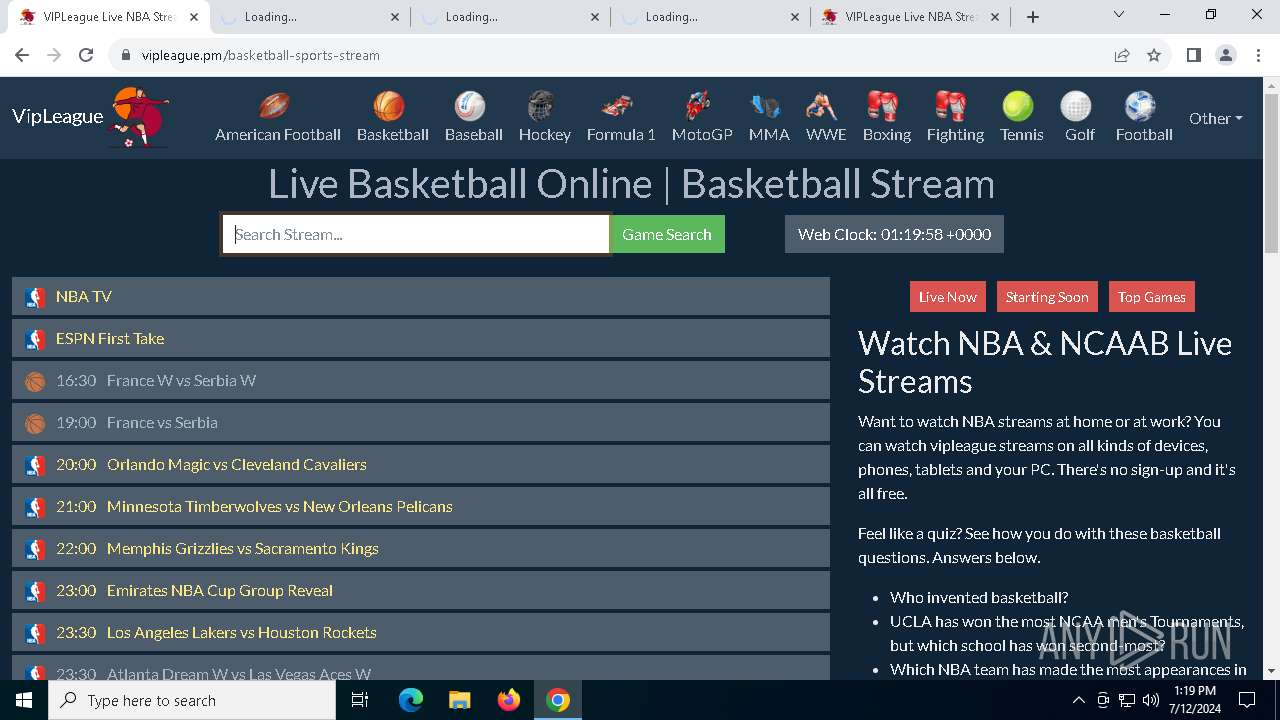Click into the Search Stream input field
The image size is (1280, 720).
click(416, 235)
